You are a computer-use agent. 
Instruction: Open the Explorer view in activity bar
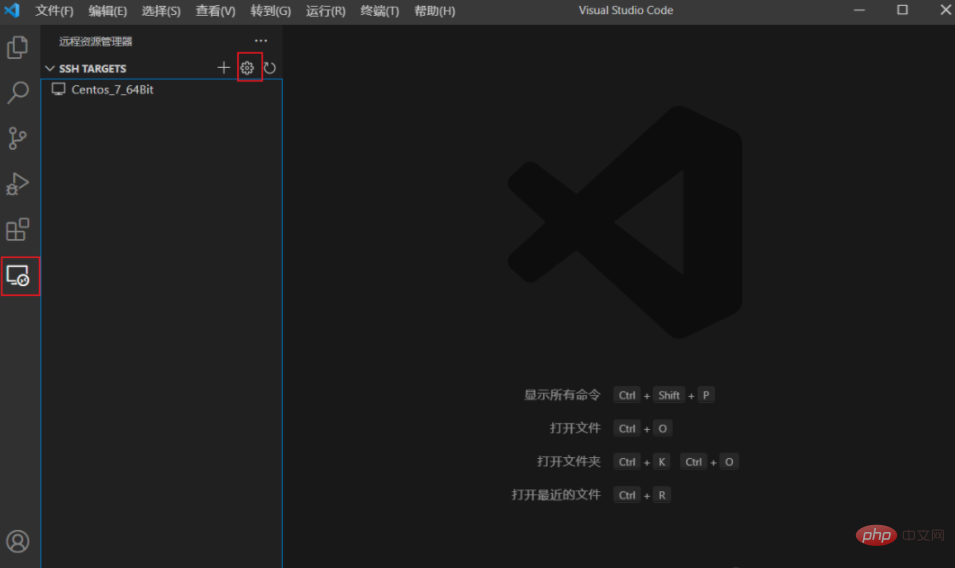tap(18, 47)
